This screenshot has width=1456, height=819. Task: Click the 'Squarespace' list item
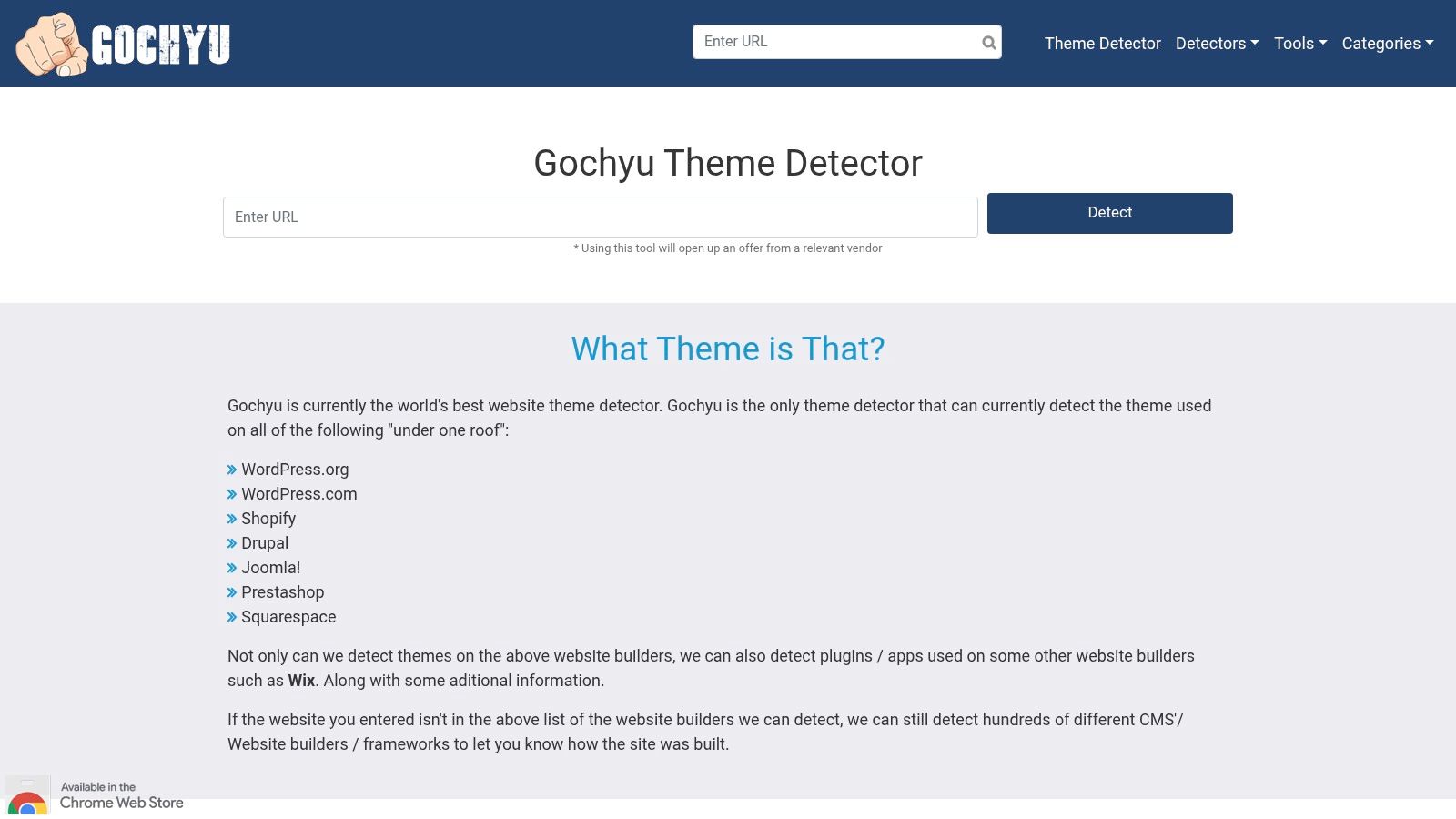pyautogui.click(x=288, y=617)
